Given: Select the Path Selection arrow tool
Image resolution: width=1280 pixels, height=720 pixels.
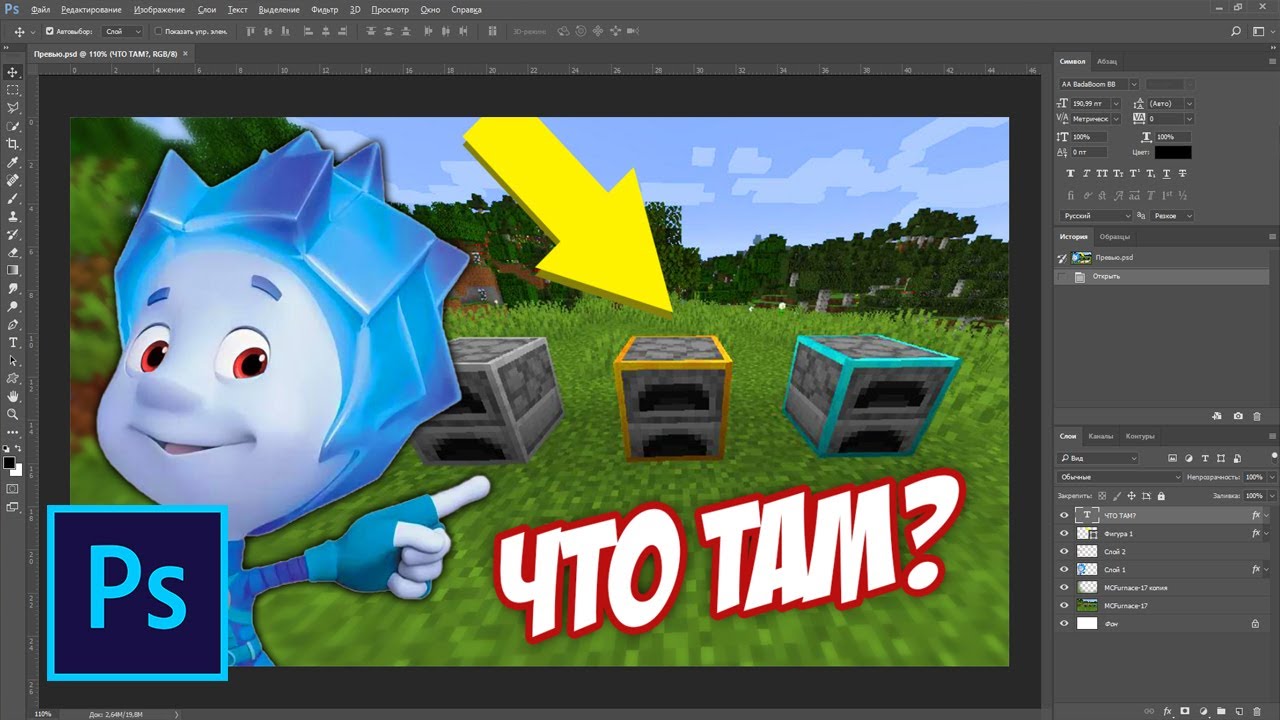Looking at the screenshot, I should click(13, 360).
